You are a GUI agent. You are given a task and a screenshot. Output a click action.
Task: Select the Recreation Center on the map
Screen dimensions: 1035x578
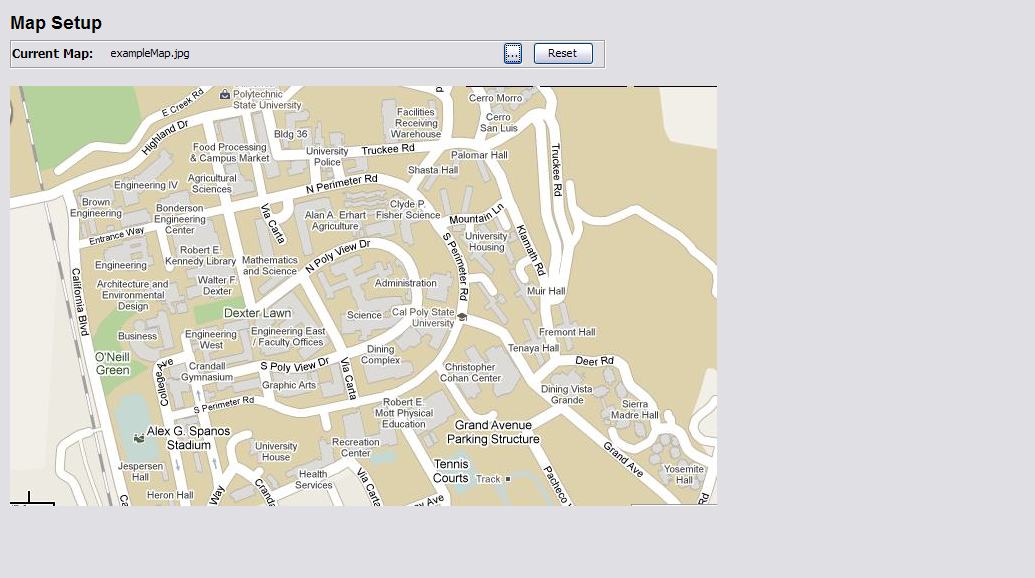click(x=355, y=447)
